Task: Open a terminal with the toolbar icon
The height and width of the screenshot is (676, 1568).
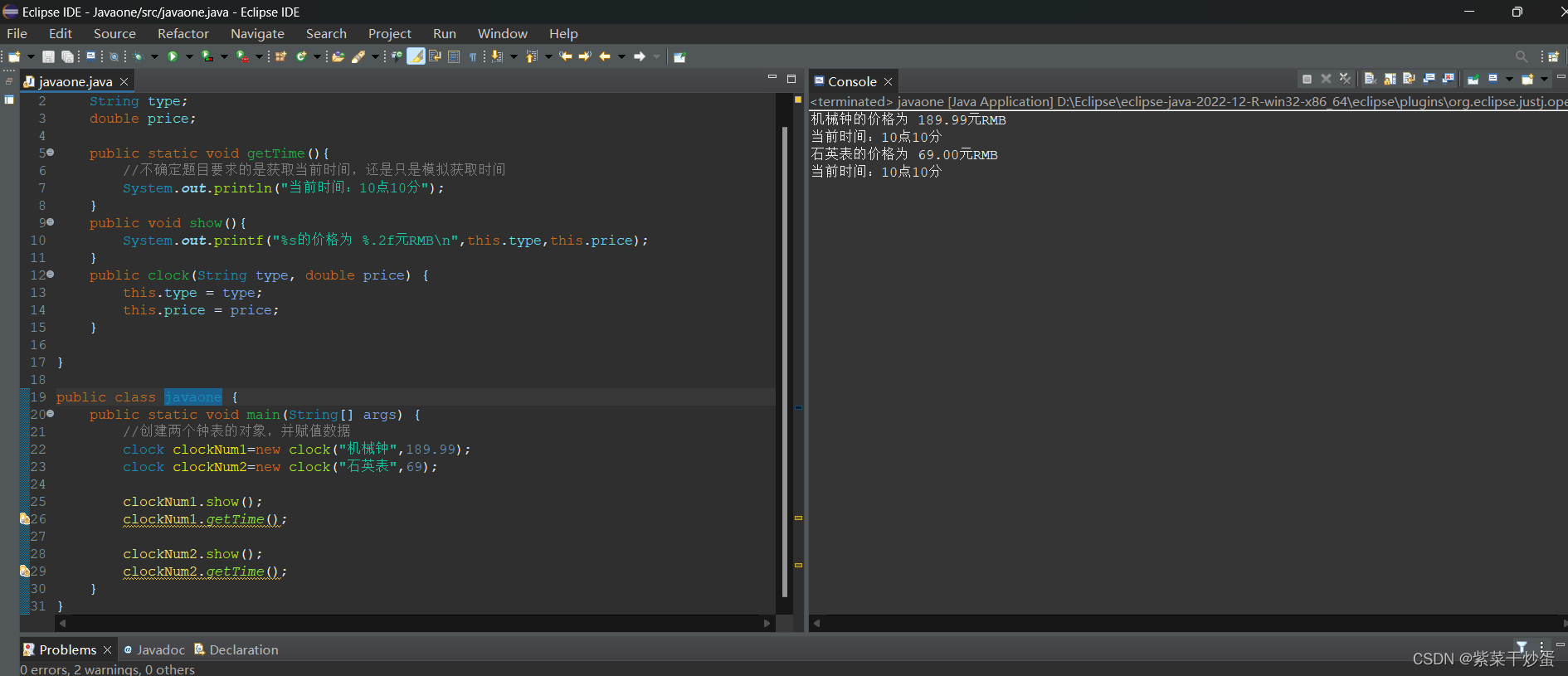Action: pos(91,56)
